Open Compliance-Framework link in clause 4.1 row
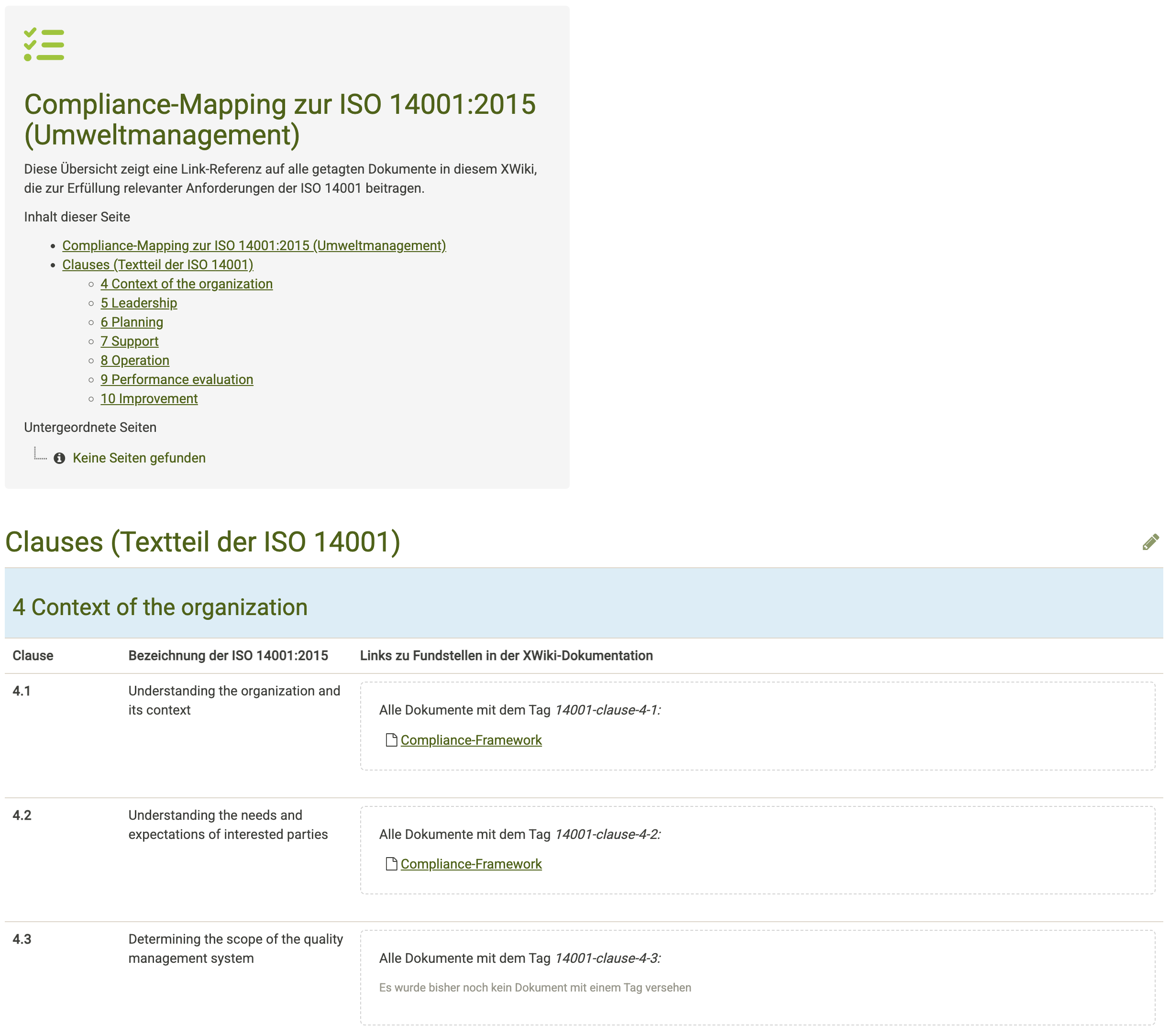The image size is (1170, 1036). [471, 739]
